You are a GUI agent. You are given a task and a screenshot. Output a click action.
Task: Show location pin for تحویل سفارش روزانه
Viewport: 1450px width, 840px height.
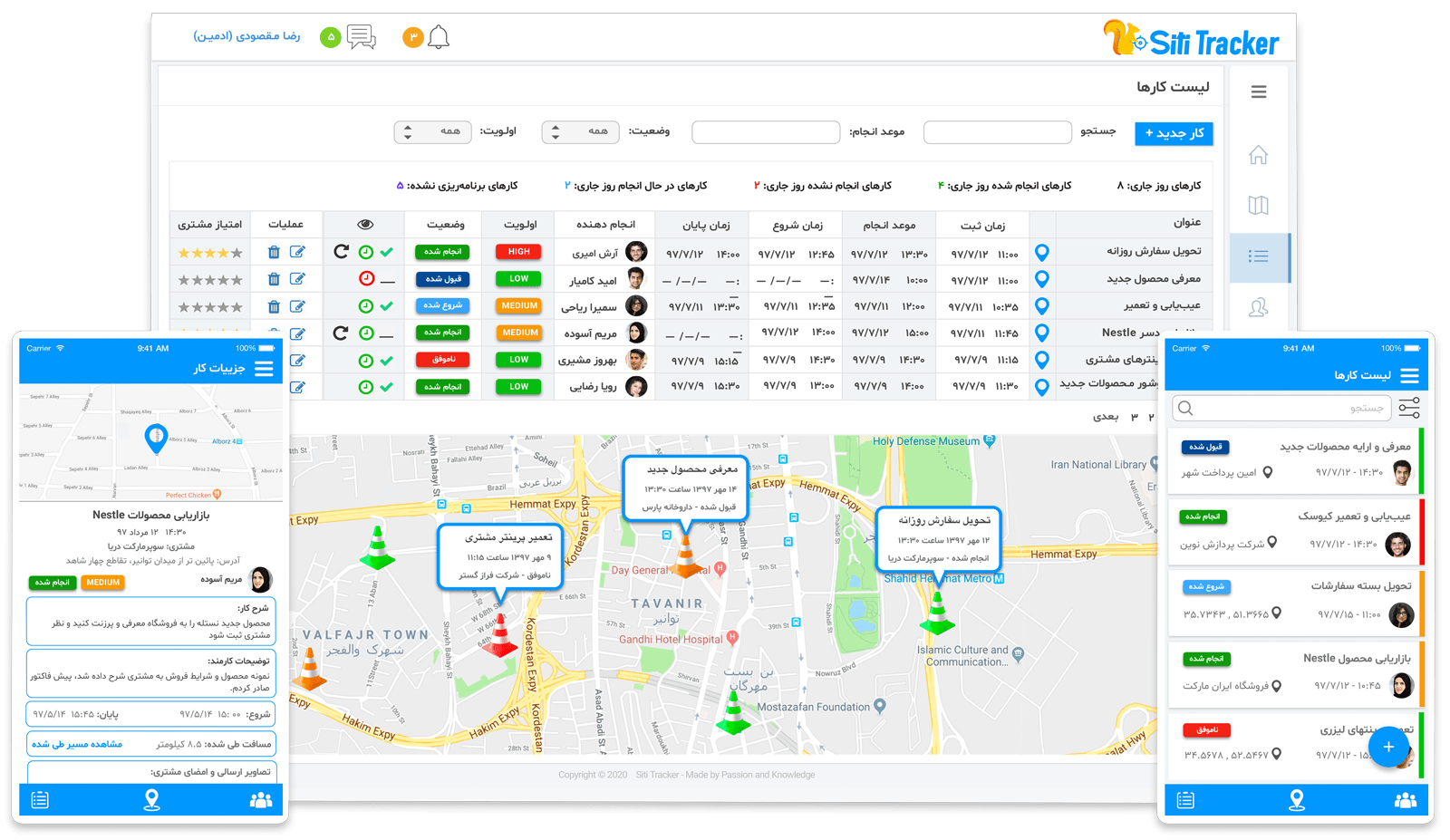(x=1042, y=253)
